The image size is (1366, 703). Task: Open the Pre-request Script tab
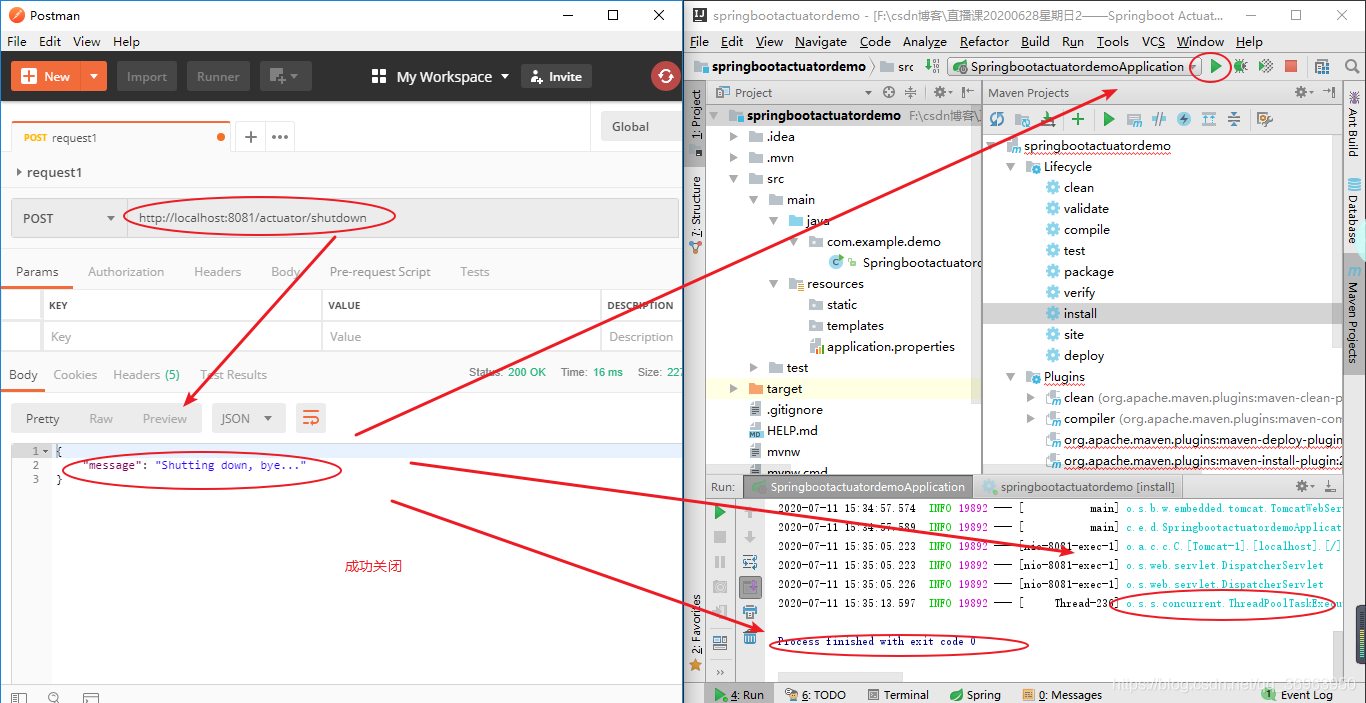click(380, 271)
